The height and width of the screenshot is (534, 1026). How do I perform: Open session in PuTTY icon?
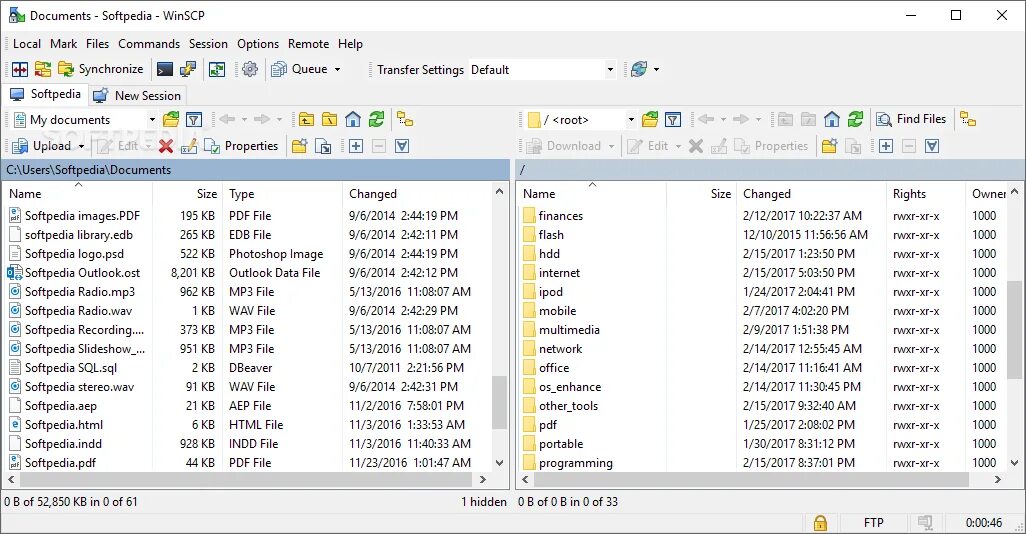pos(188,69)
